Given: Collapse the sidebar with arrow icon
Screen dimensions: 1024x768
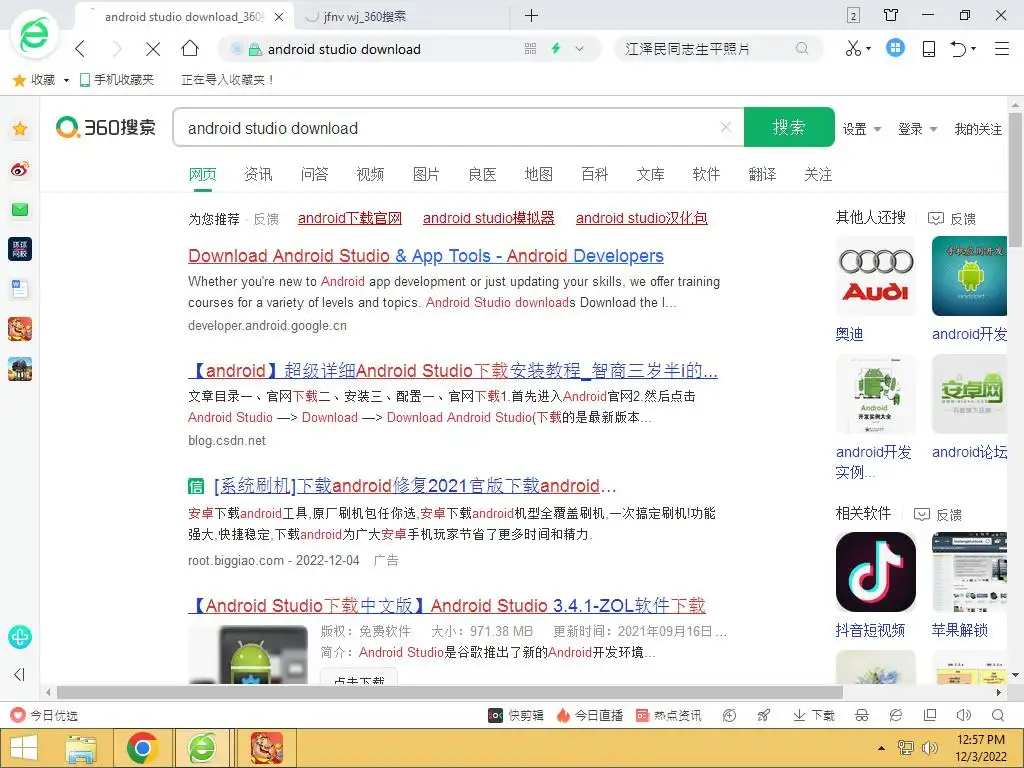Looking at the screenshot, I should pos(19,675).
